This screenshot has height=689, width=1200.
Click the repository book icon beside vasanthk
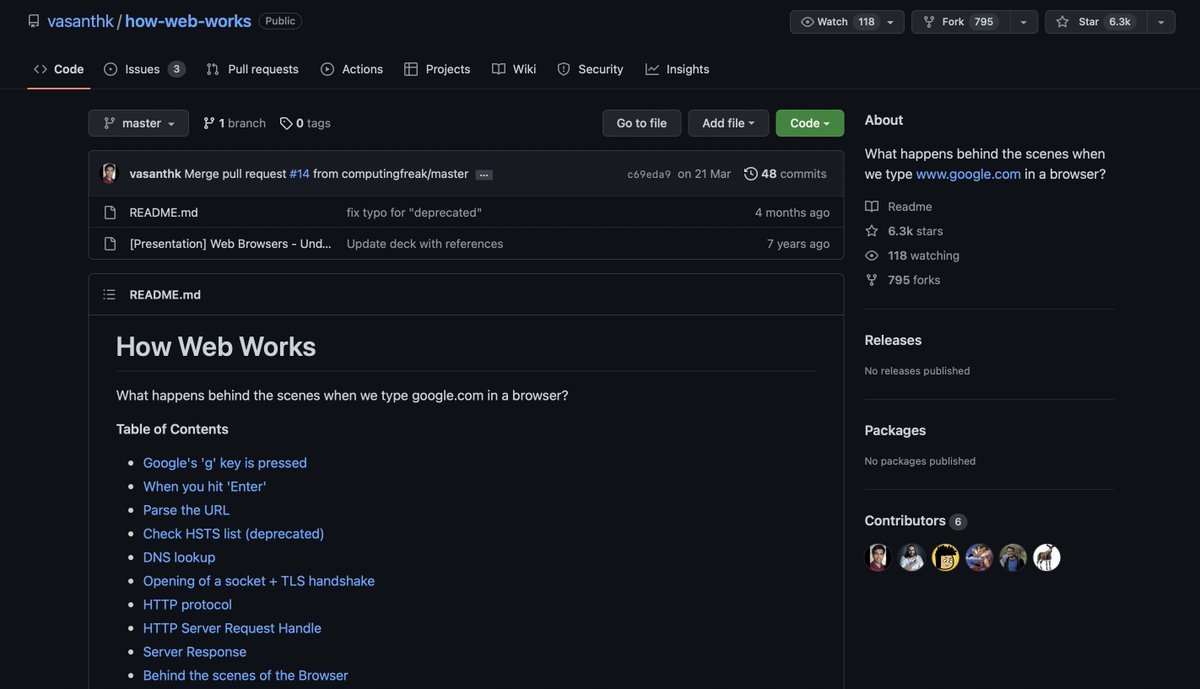pyautogui.click(x=34, y=21)
